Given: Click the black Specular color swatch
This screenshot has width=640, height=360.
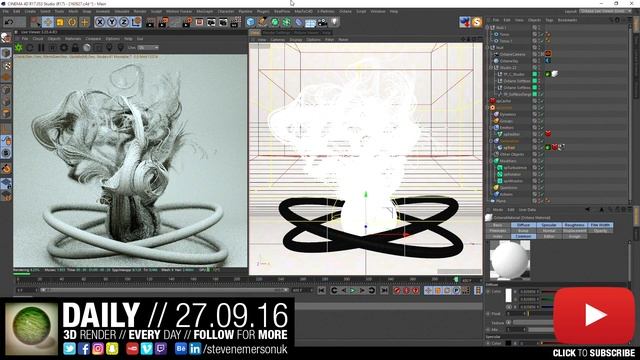Looking at the screenshot, I should tap(508, 343).
